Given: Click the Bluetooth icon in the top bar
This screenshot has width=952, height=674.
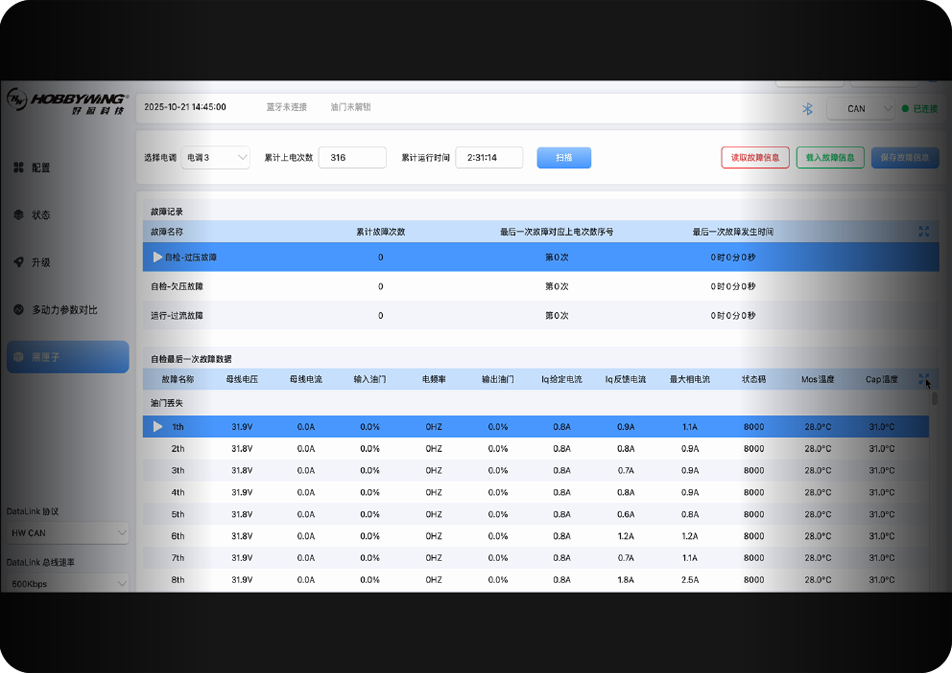Looking at the screenshot, I should coord(808,108).
